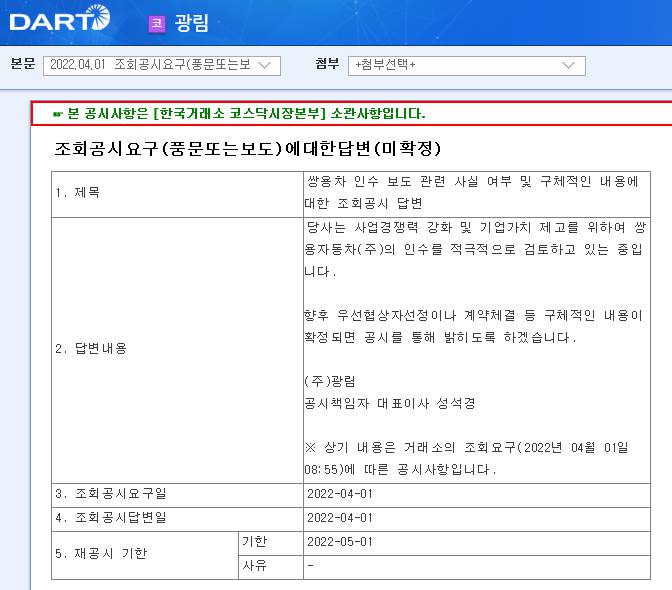Click the '5. 재공시 기한' row label
The width and height of the screenshot is (672, 590).
(101, 554)
